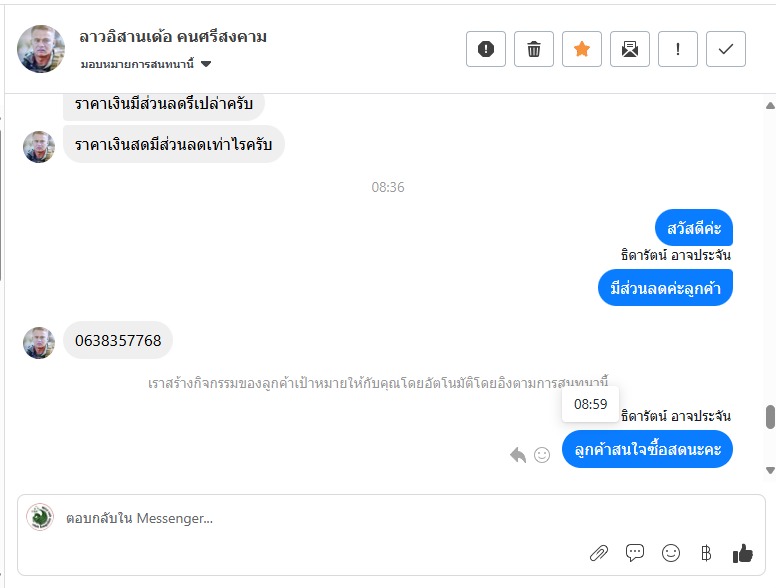Delete conversation using trash can icon
The width and height of the screenshot is (776, 588).
[534, 49]
